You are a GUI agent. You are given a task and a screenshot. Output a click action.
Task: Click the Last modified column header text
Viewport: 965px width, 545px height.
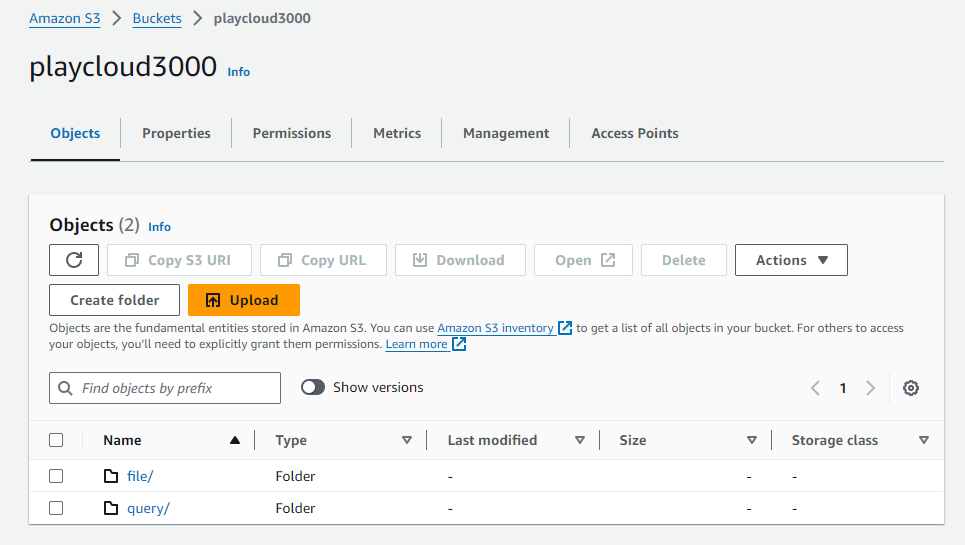(x=492, y=440)
